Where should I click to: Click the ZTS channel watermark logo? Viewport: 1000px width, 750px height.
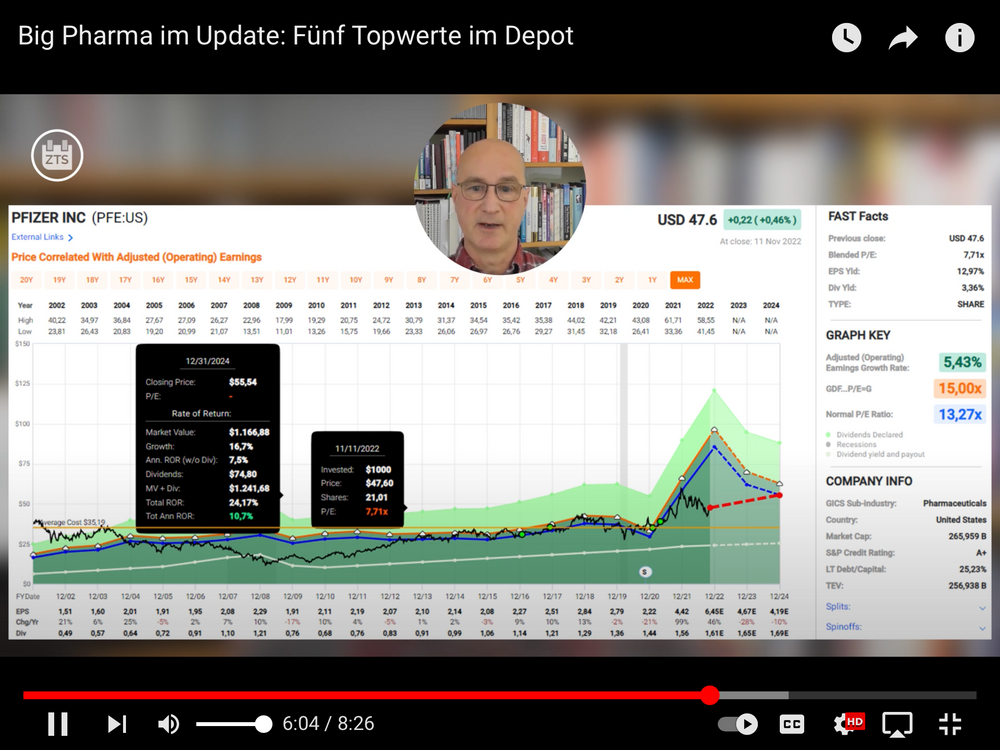(x=57, y=156)
